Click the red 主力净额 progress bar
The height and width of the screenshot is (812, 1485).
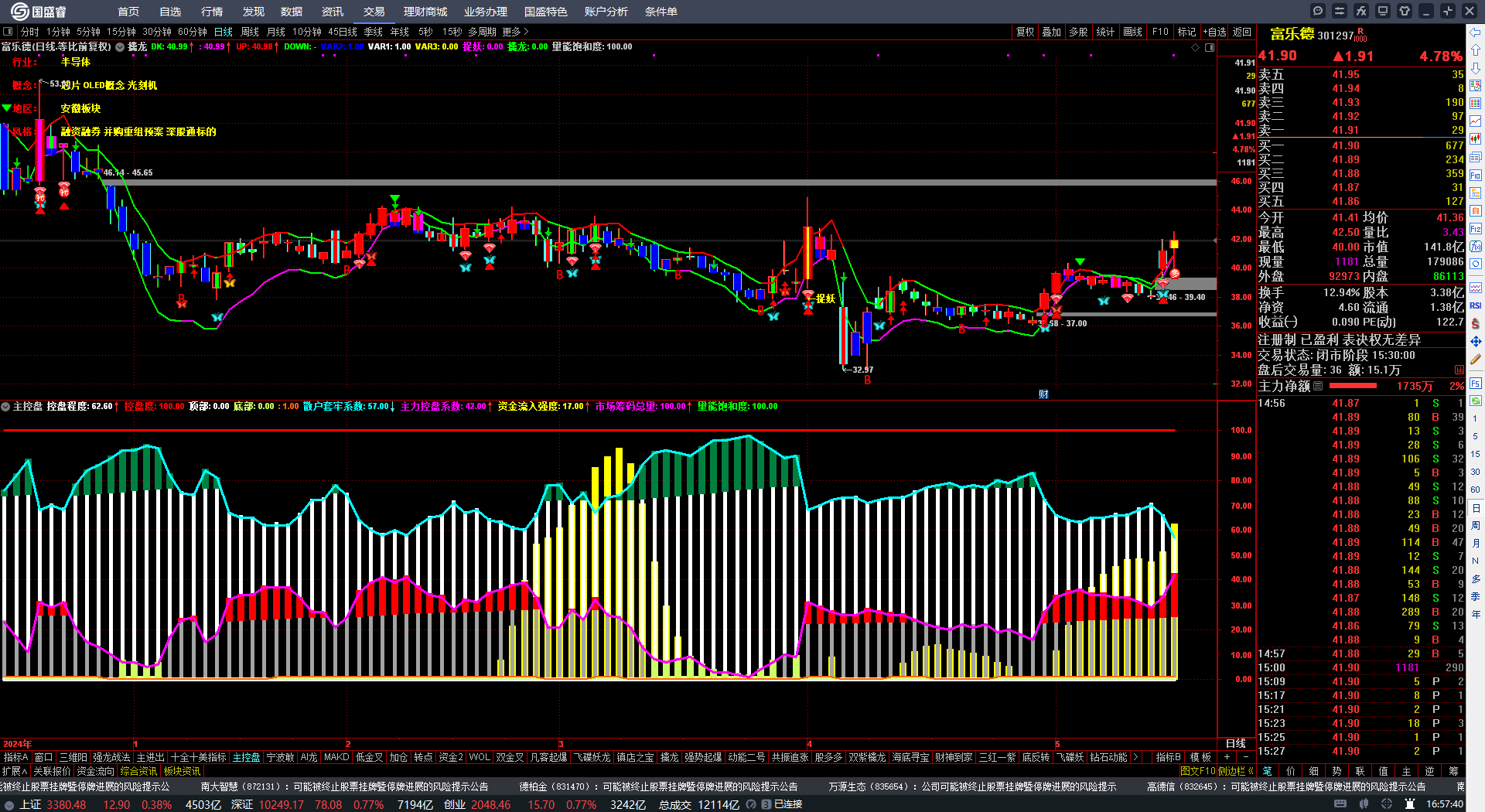[1353, 386]
